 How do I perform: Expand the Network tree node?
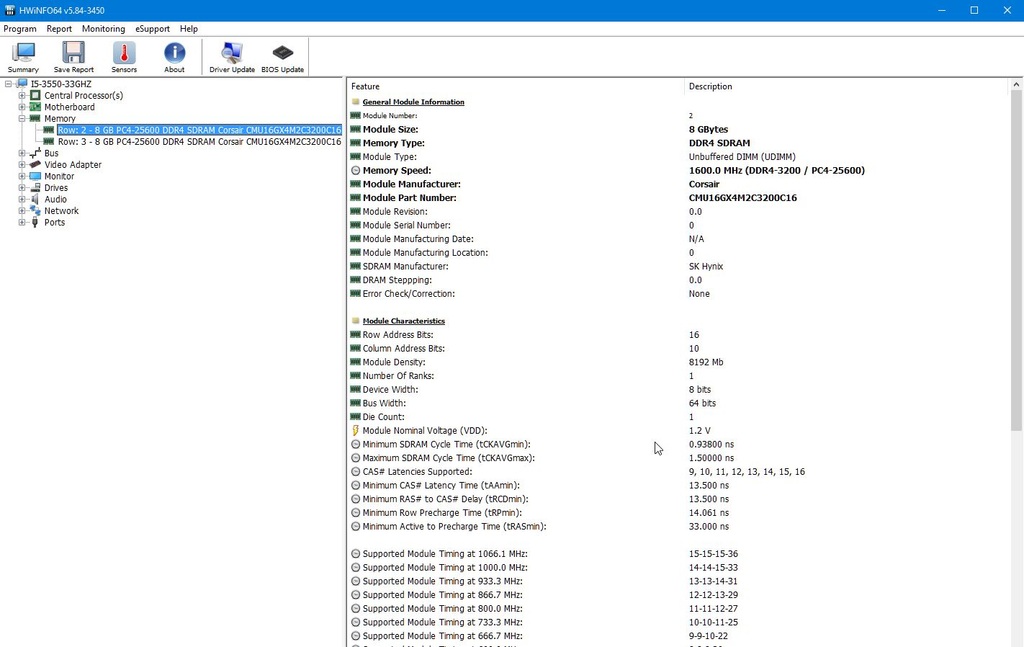(22, 210)
